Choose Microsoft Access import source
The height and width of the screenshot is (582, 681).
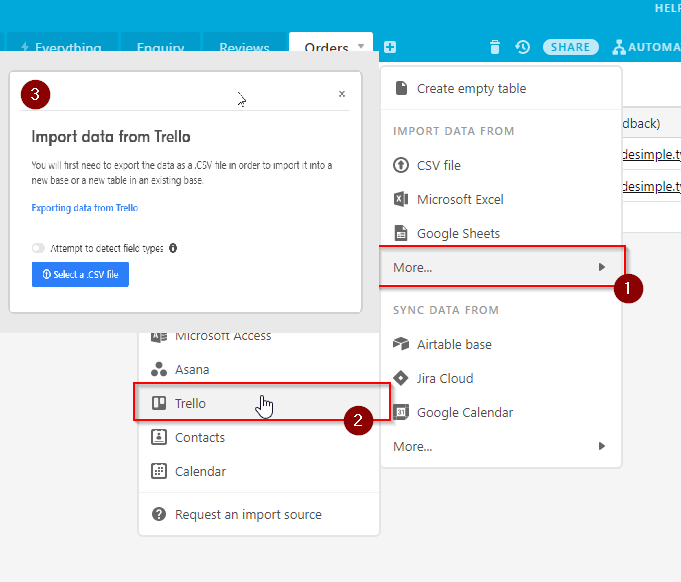[259, 338]
